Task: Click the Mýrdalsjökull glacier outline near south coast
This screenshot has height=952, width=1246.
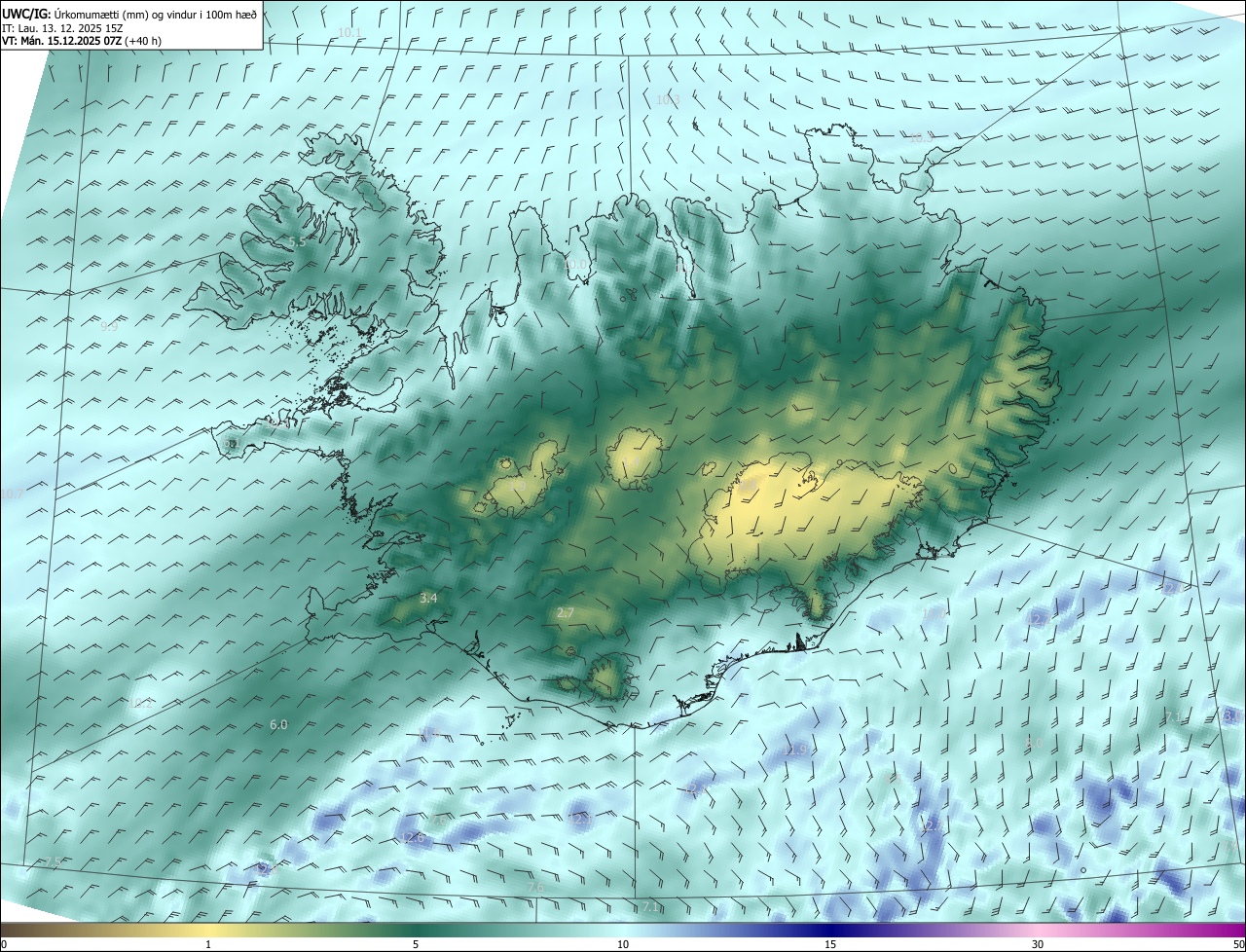Action: click(609, 675)
